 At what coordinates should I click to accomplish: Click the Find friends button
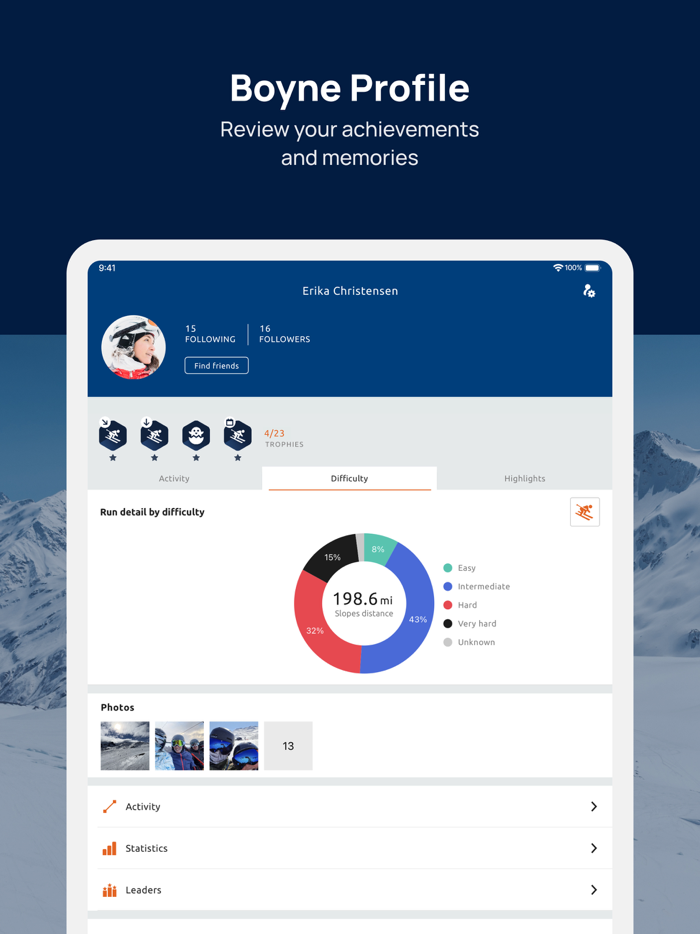(216, 366)
